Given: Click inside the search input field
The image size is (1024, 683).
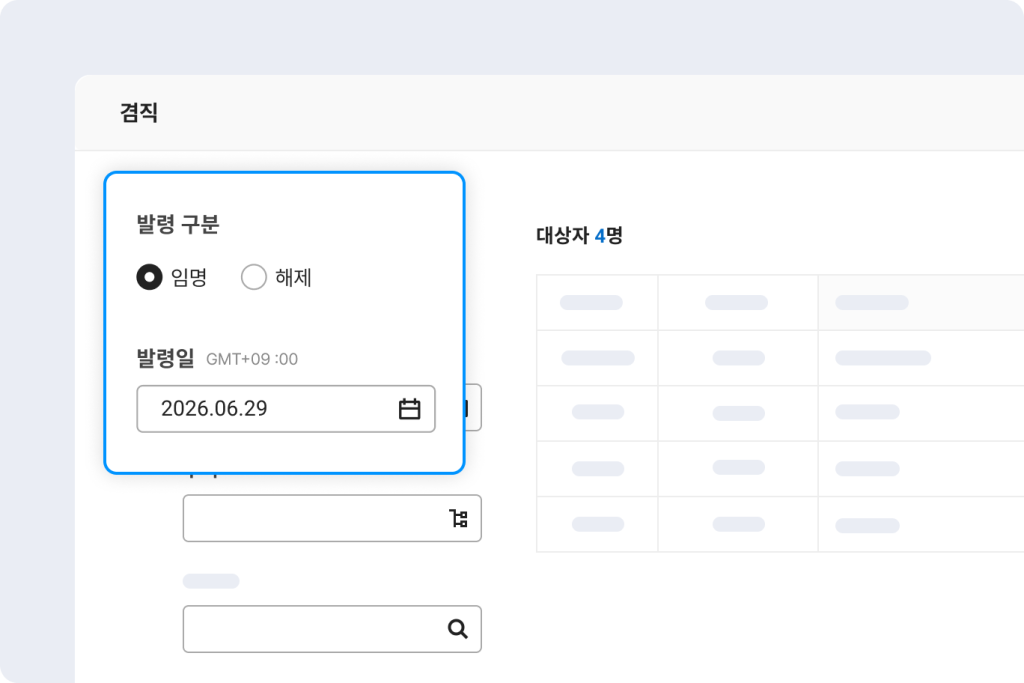Looking at the screenshot, I should pyautogui.click(x=310, y=629).
